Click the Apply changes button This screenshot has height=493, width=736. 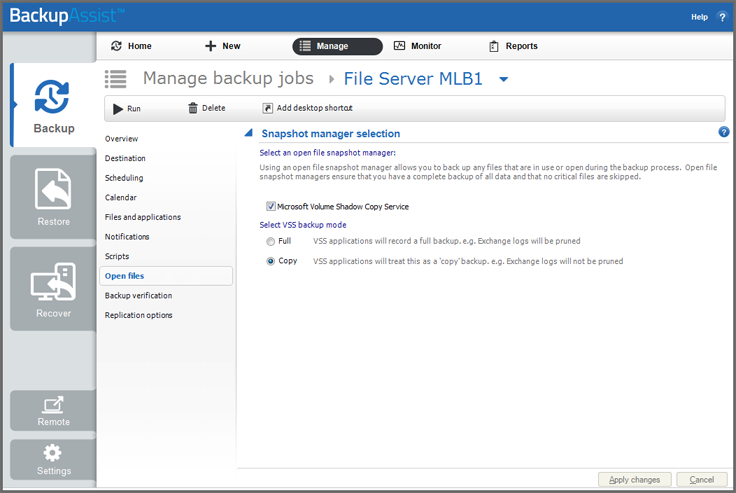[x=635, y=479]
